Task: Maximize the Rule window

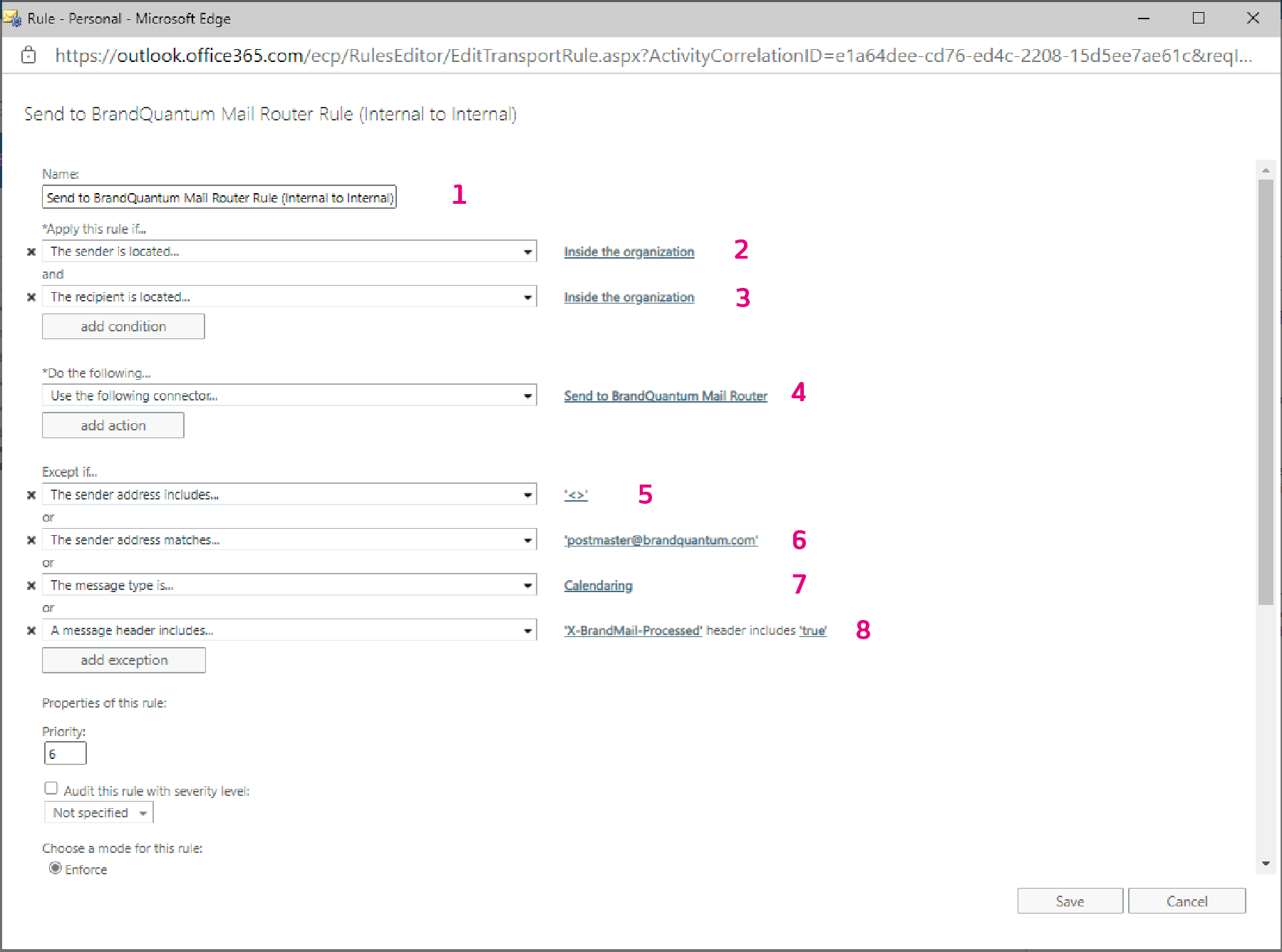Action: [x=1199, y=19]
